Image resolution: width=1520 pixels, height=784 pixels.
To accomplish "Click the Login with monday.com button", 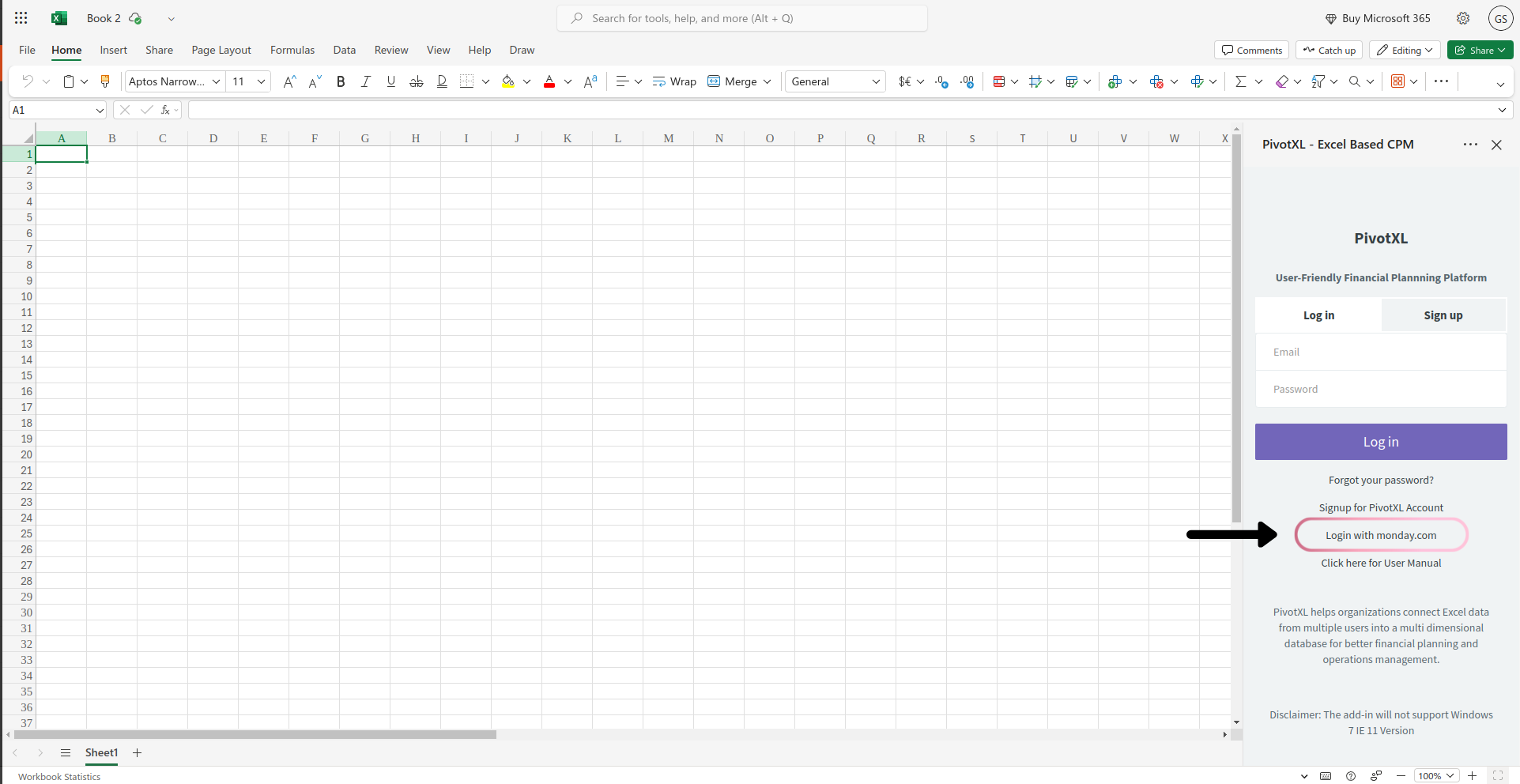I will (x=1380, y=535).
